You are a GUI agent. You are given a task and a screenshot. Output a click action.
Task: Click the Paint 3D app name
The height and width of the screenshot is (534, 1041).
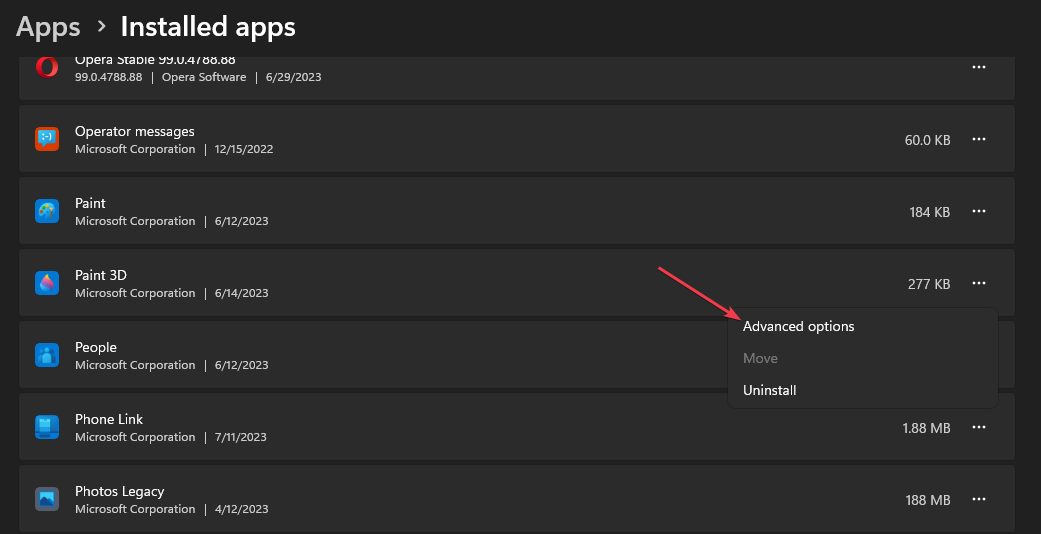coord(101,275)
